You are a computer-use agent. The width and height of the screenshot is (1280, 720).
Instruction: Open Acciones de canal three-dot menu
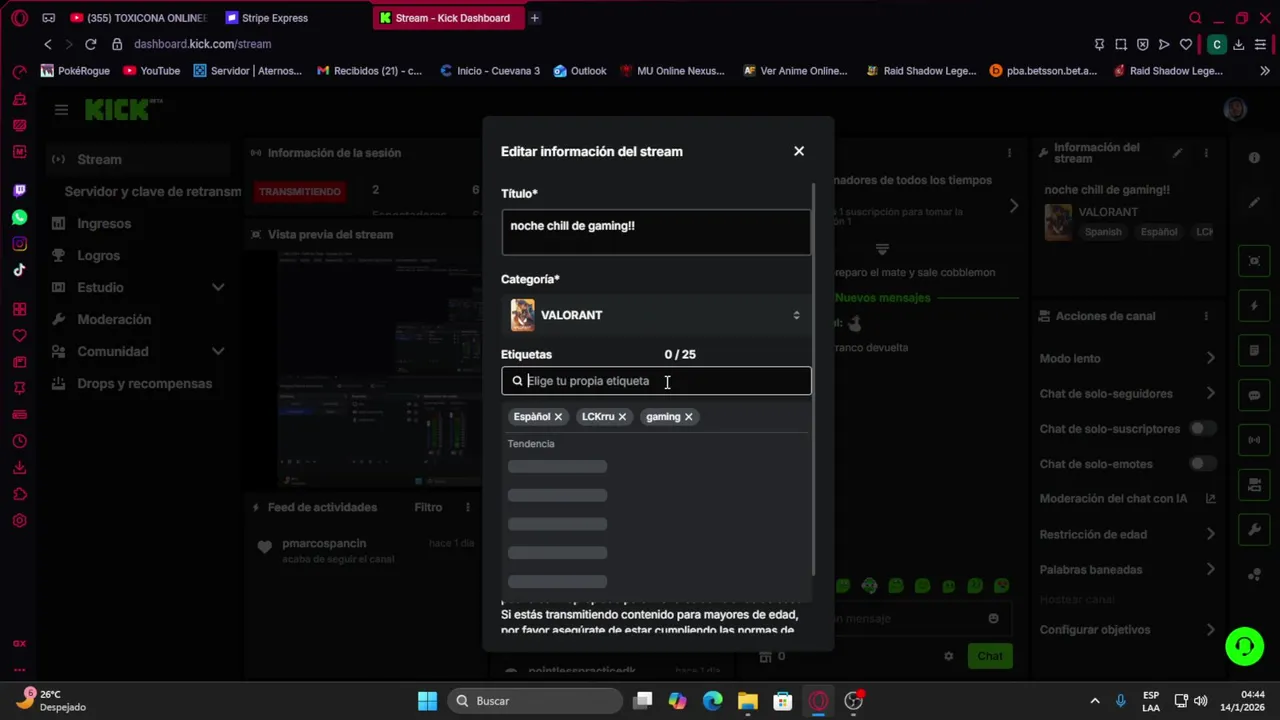tap(1206, 316)
